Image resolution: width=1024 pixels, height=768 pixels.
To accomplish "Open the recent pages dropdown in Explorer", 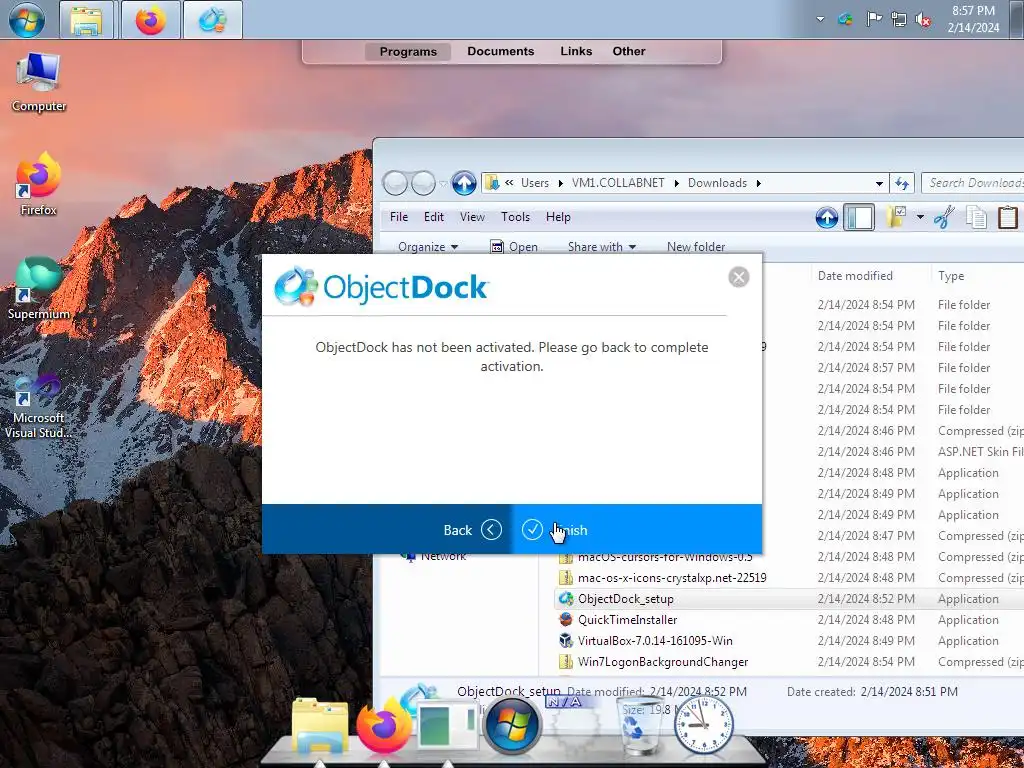I will pyautogui.click(x=443, y=184).
